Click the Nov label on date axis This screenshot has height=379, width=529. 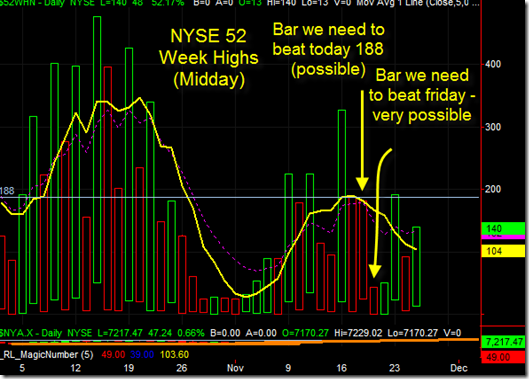pos(235,368)
